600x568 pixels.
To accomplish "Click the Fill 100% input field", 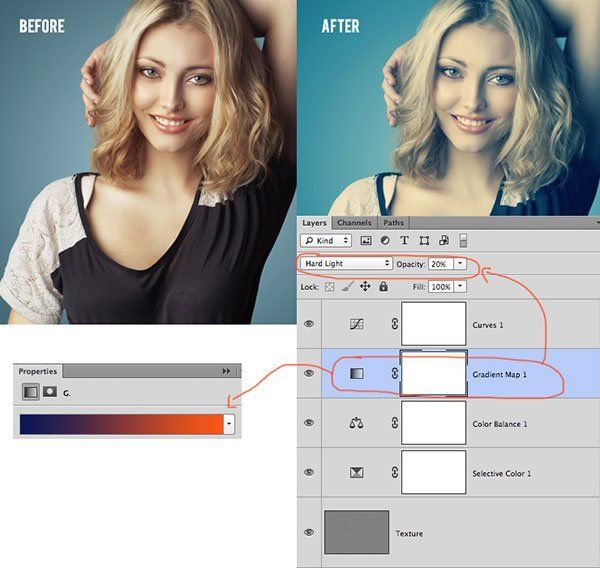I will click(x=440, y=287).
